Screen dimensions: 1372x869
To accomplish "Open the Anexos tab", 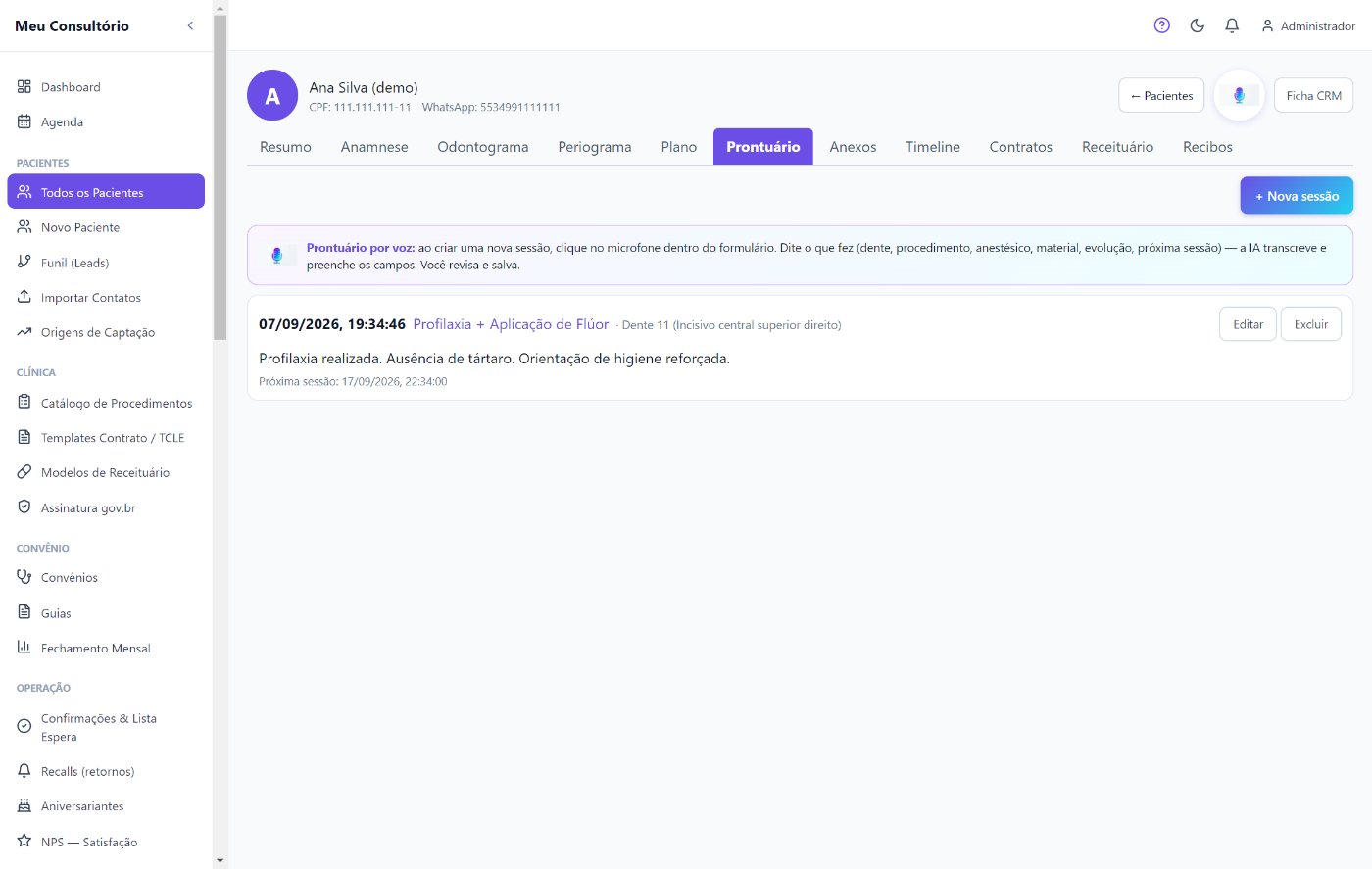I will (853, 147).
